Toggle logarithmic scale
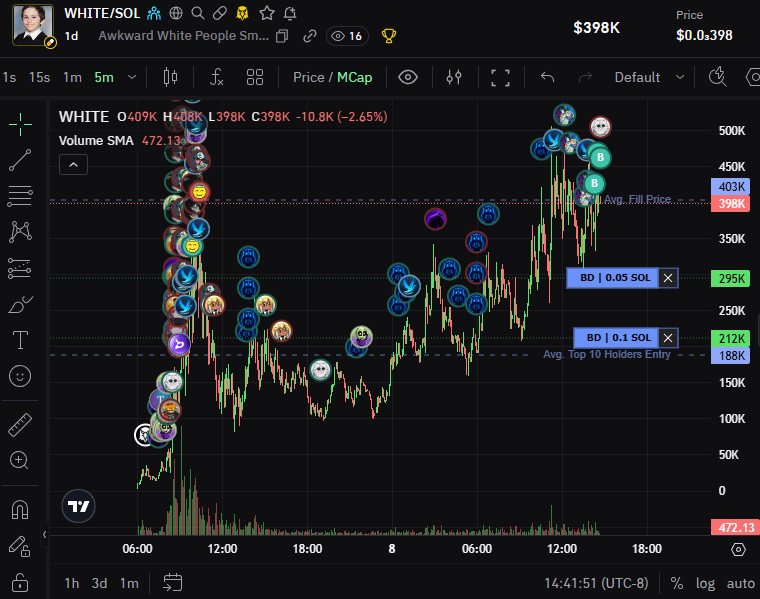The image size is (760, 599). pos(705,583)
